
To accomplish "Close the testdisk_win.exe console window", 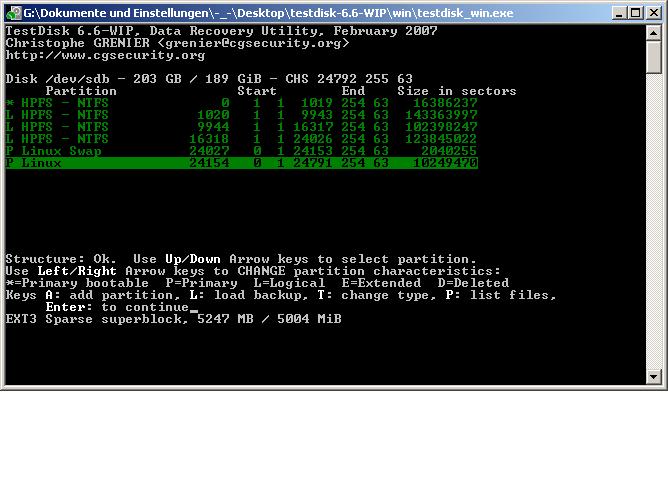I will click(x=654, y=13).
